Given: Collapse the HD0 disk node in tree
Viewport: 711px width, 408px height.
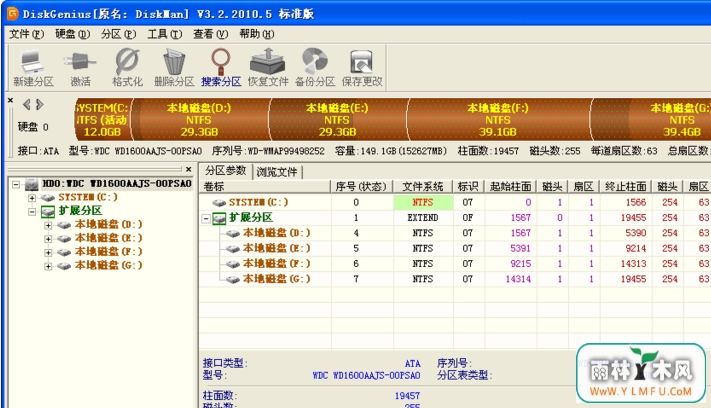Looking at the screenshot, I should click(x=16, y=185).
